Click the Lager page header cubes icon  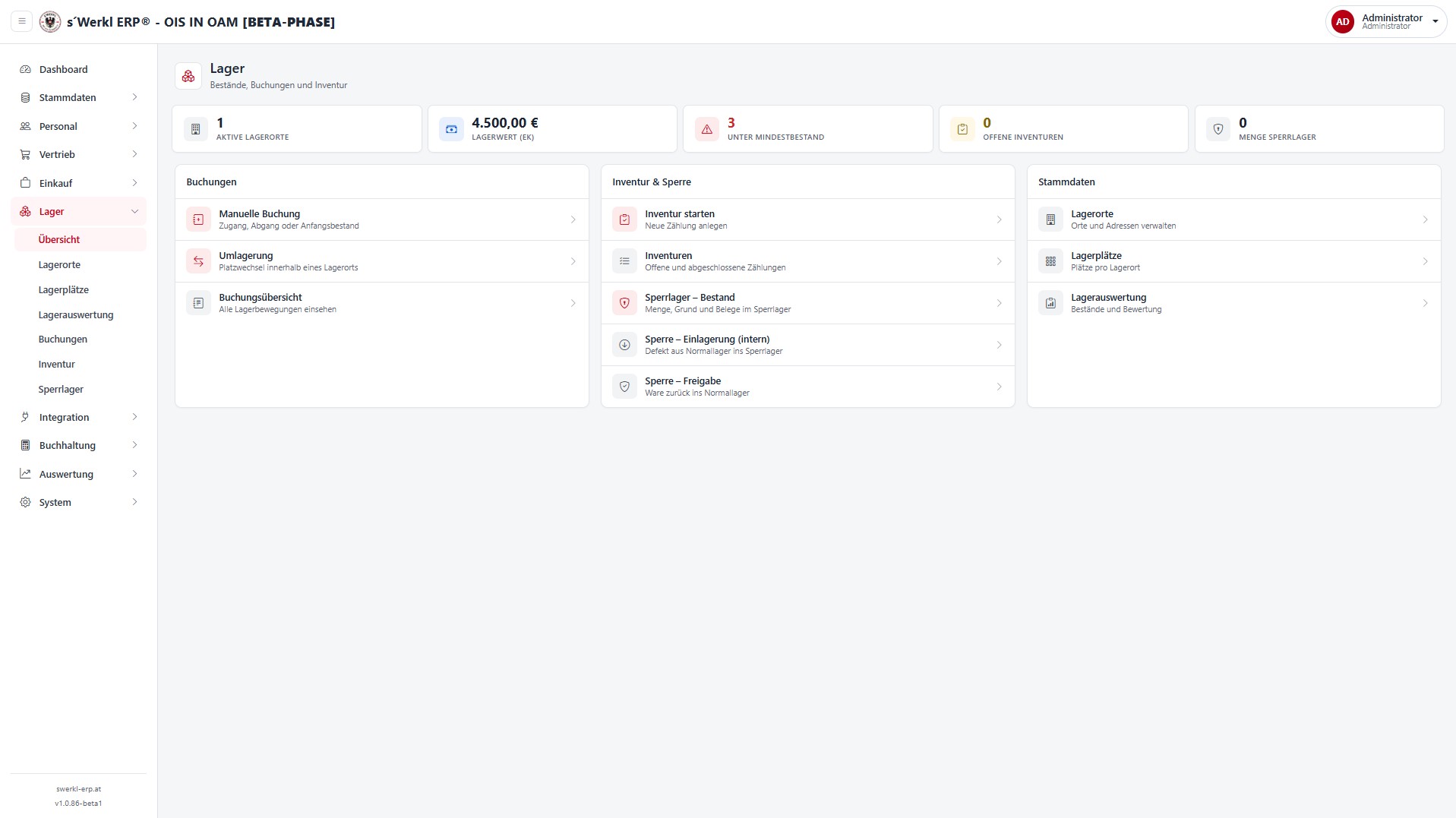188,76
